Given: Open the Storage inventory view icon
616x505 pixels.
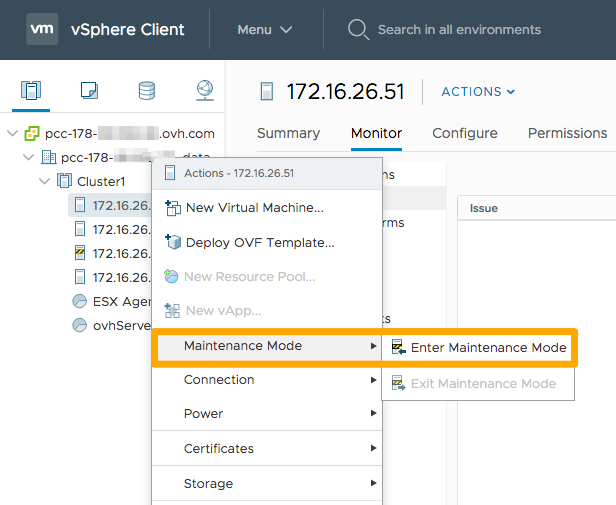Looking at the screenshot, I should click(x=147, y=91).
